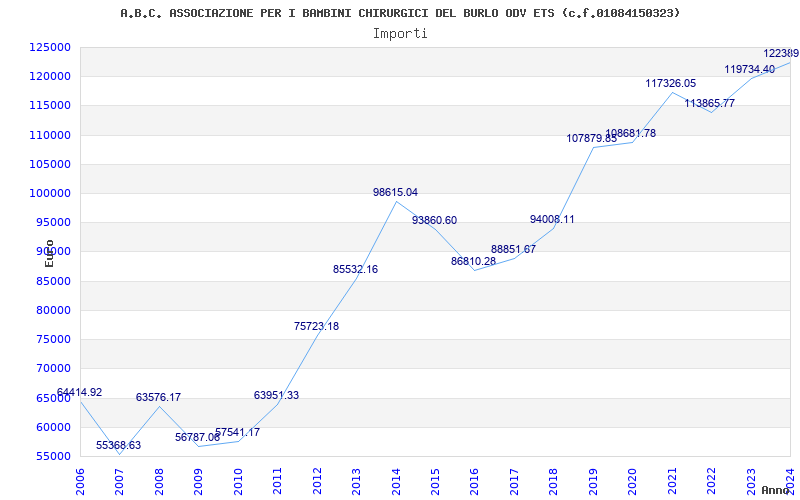Select data label 113865.77

pos(710,104)
